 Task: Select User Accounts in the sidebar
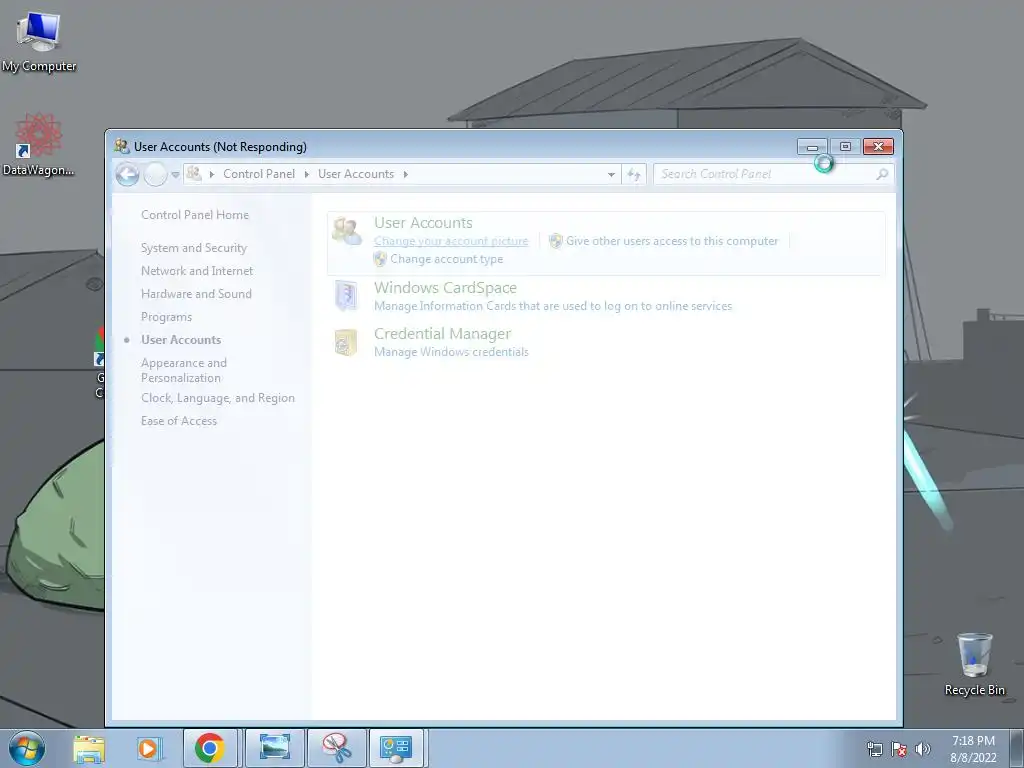tap(181, 340)
